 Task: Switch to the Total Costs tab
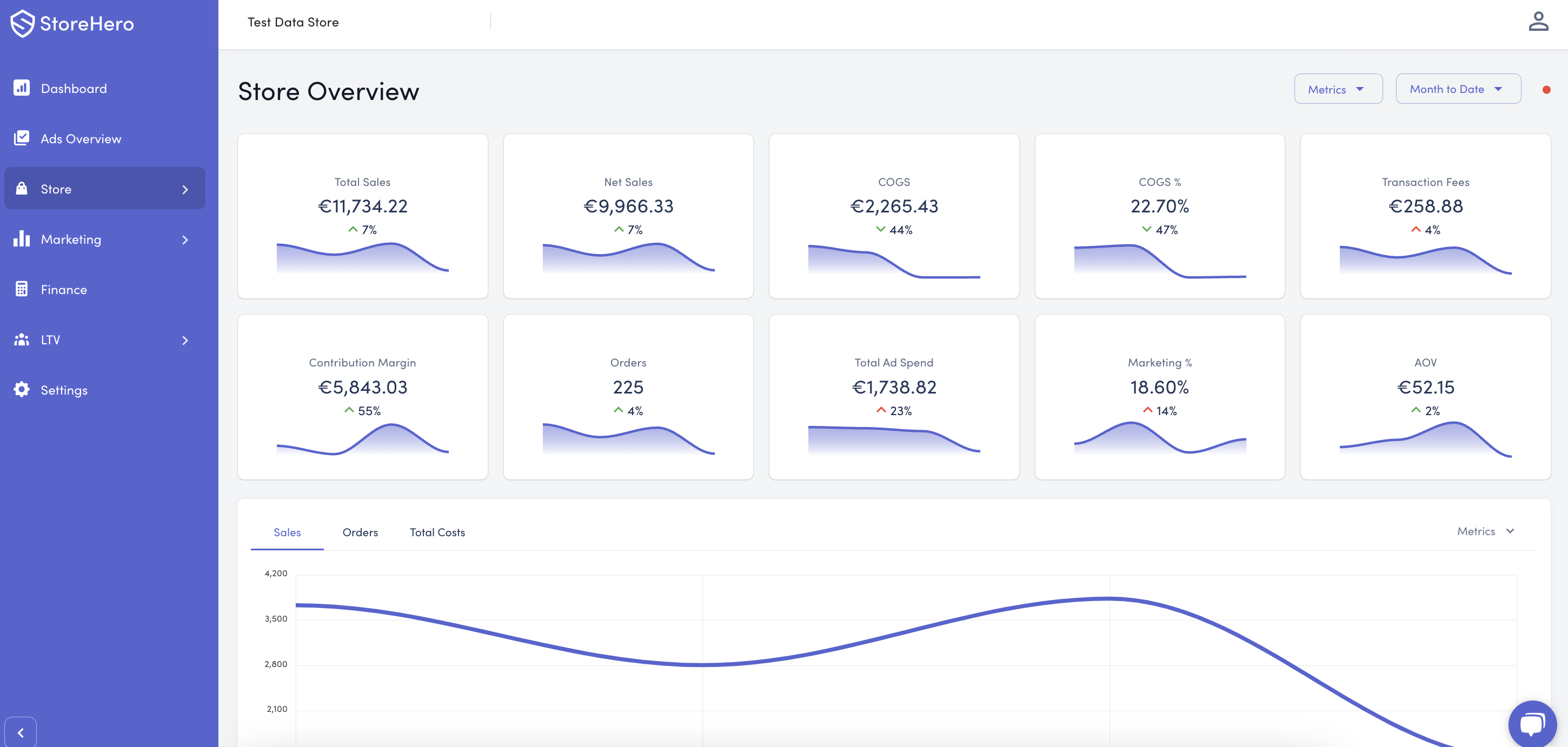(437, 532)
